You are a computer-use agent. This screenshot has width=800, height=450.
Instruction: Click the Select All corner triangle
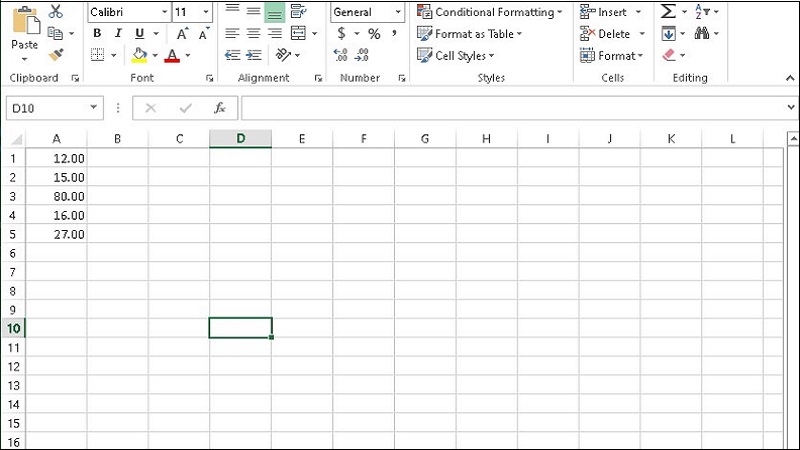[x=16, y=139]
